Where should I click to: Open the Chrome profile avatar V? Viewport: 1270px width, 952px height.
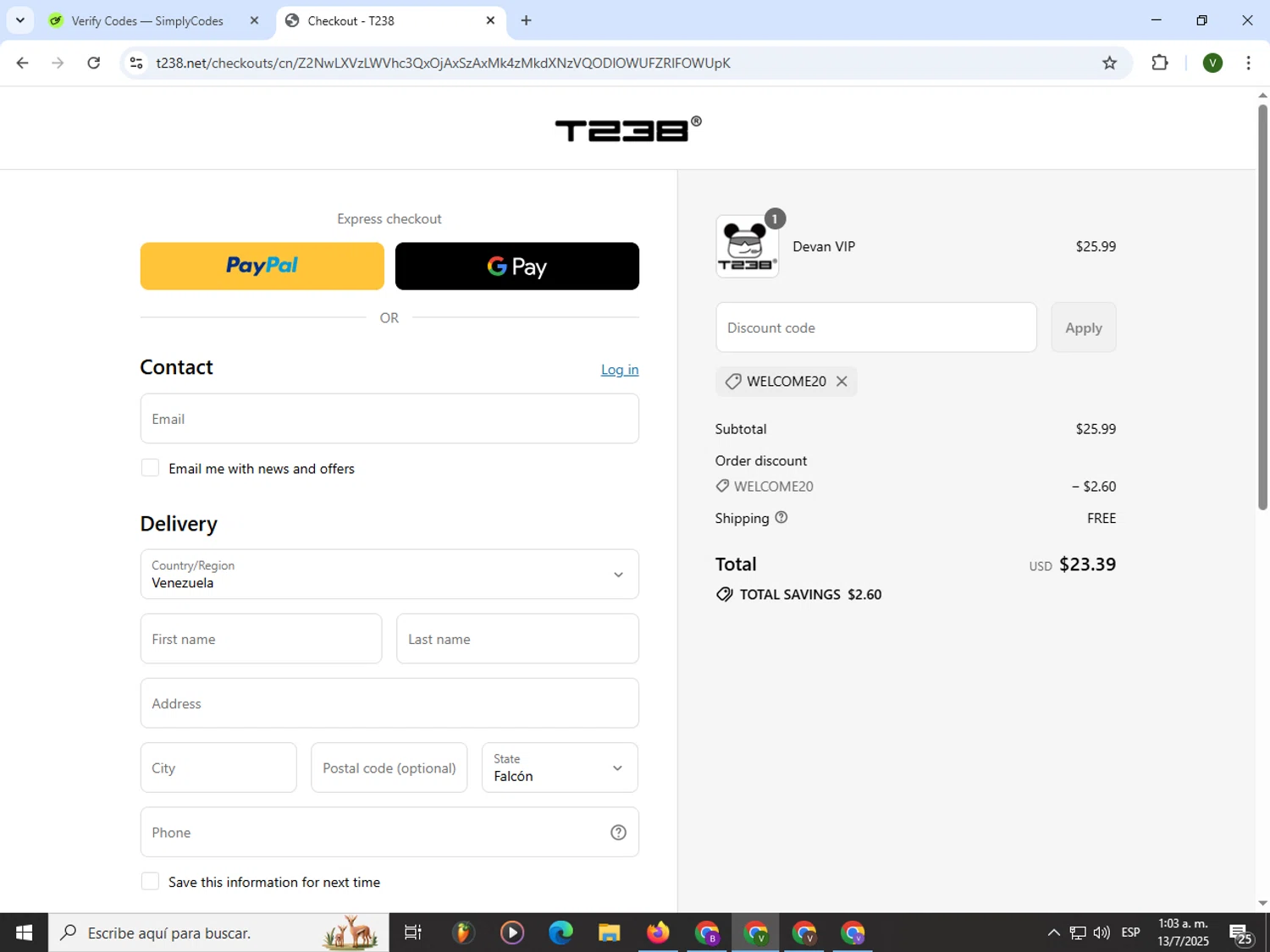click(1212, 63)
